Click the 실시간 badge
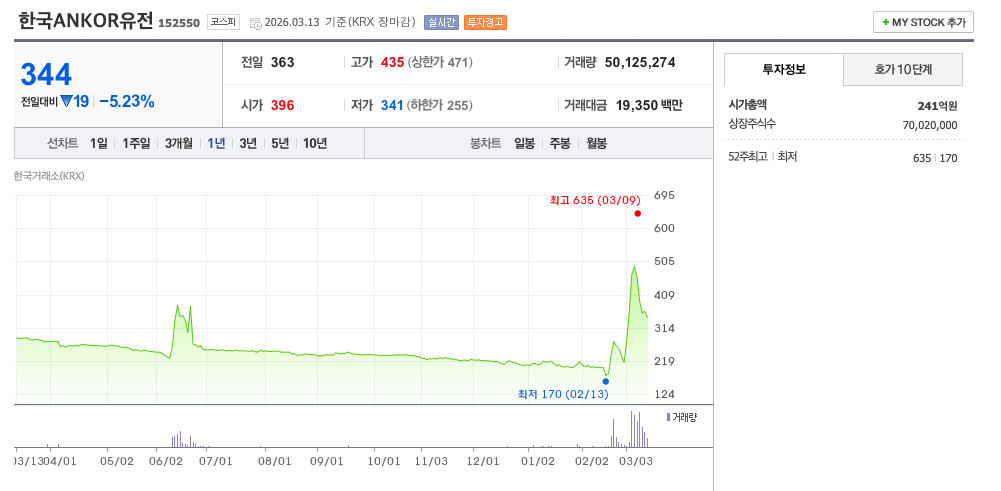Image resolution: width=1001 pixels, height=491 pixels. [441, 22]
